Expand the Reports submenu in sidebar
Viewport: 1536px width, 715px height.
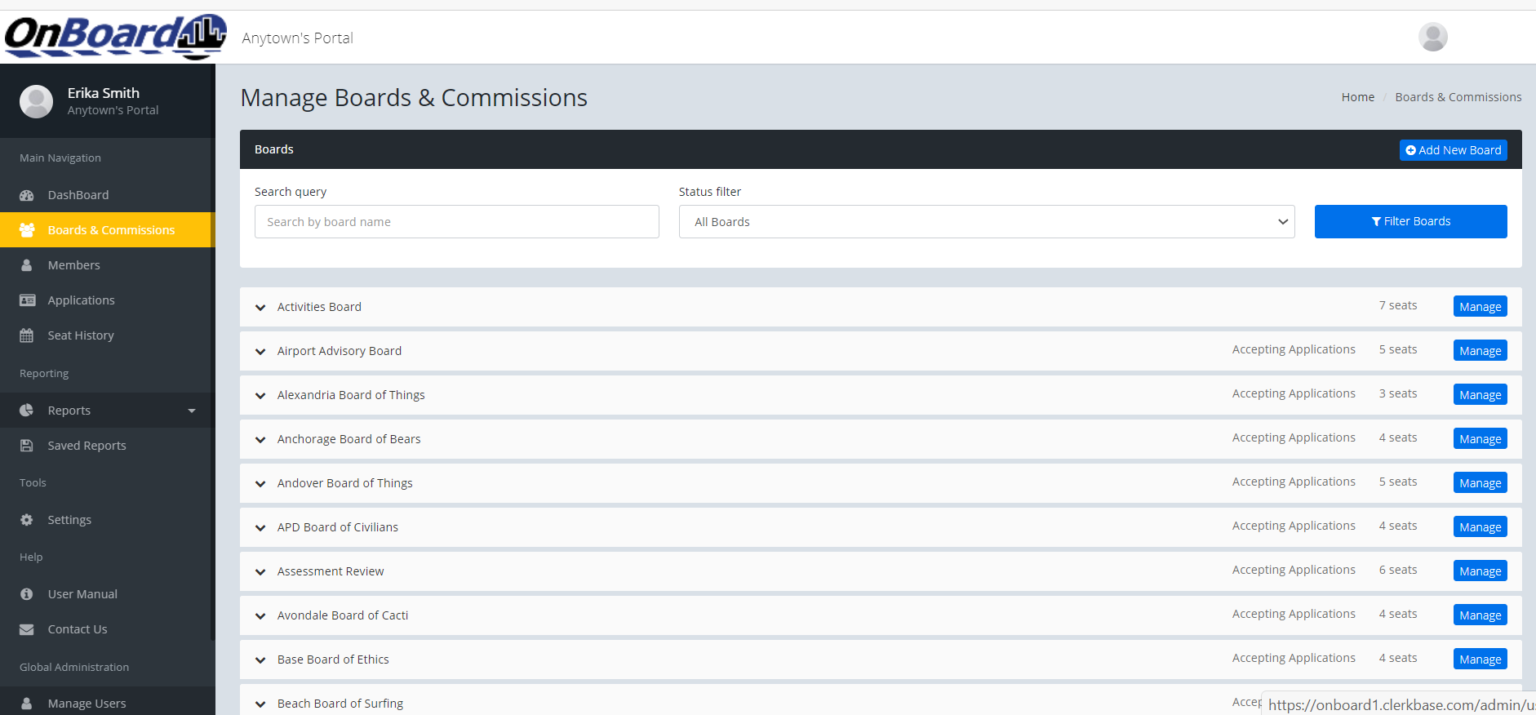pos(107,411)
